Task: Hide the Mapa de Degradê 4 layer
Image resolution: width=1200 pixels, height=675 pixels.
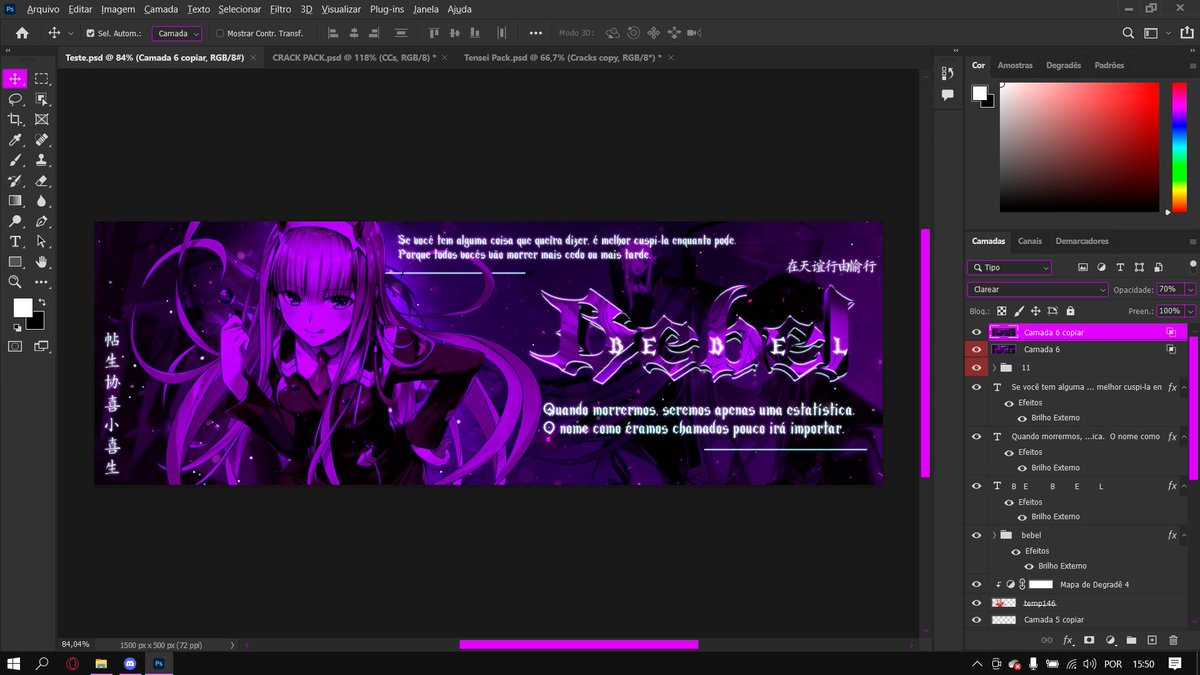Action: pyautogui.click(x=977, y=584)
